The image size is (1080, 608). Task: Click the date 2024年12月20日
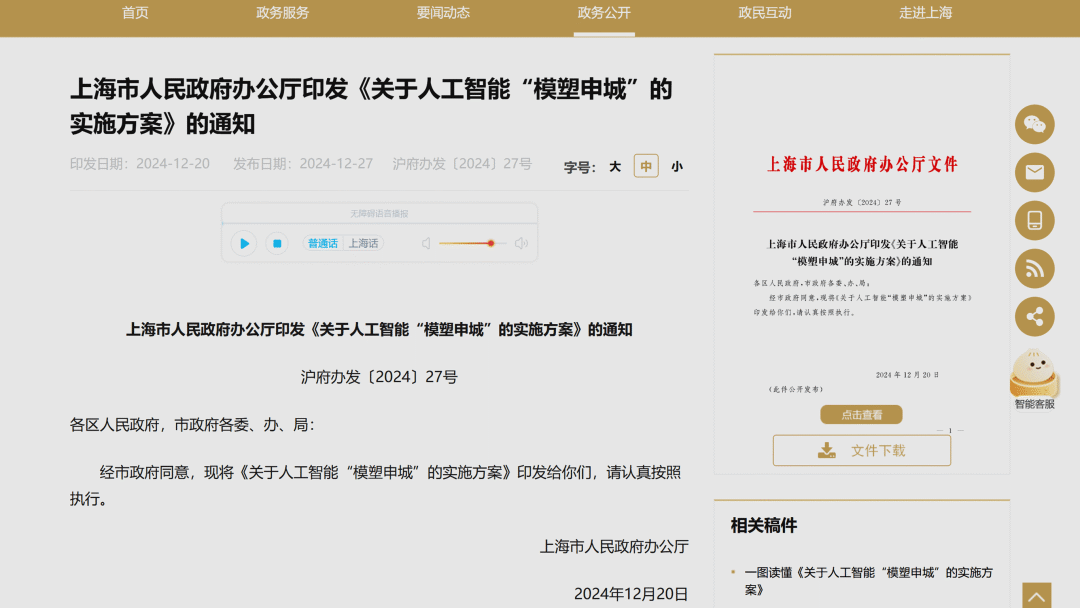(x=631, y=594)
